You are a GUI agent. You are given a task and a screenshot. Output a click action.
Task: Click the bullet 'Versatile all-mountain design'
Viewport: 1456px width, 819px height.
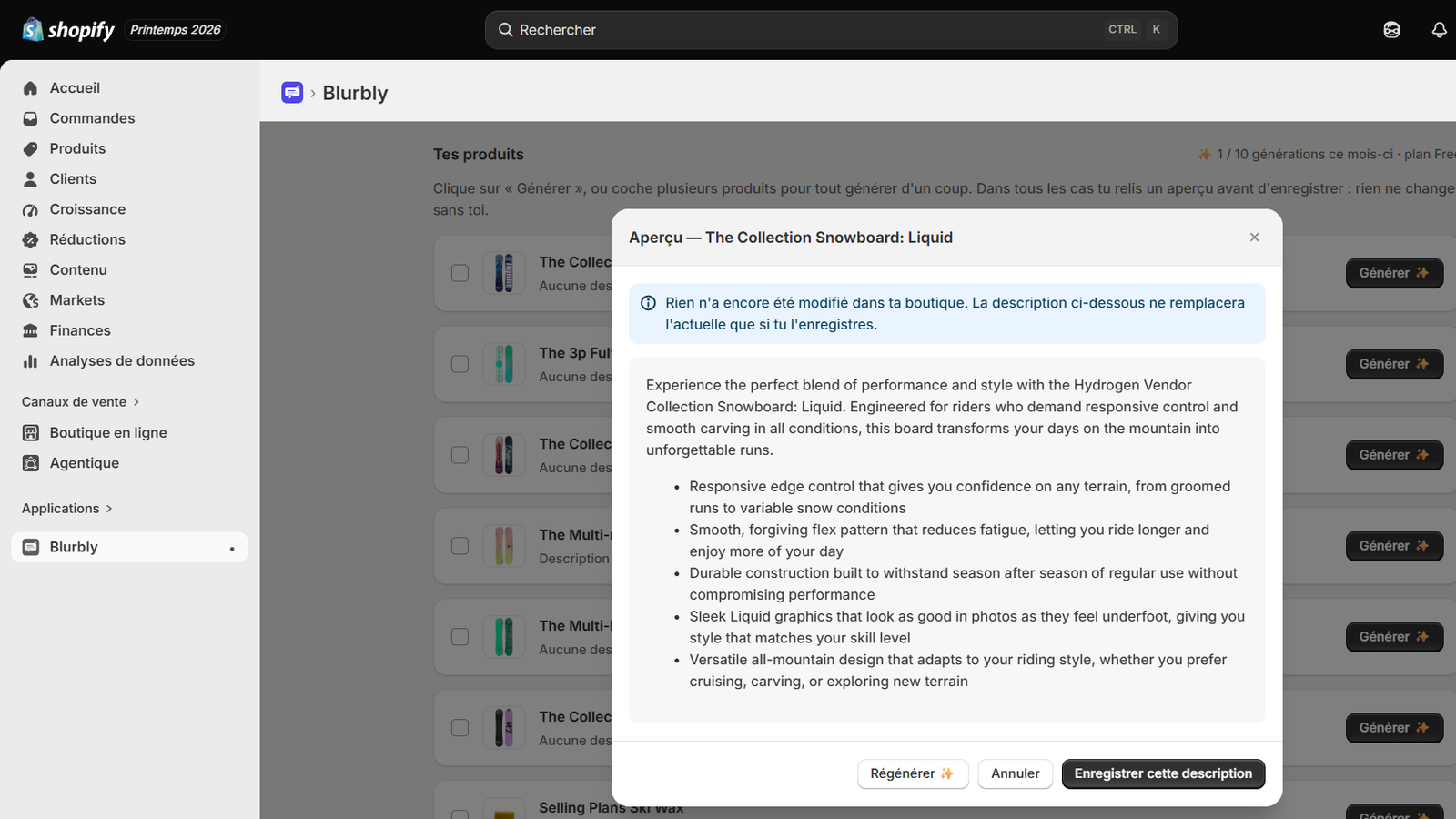coord(958,671)
